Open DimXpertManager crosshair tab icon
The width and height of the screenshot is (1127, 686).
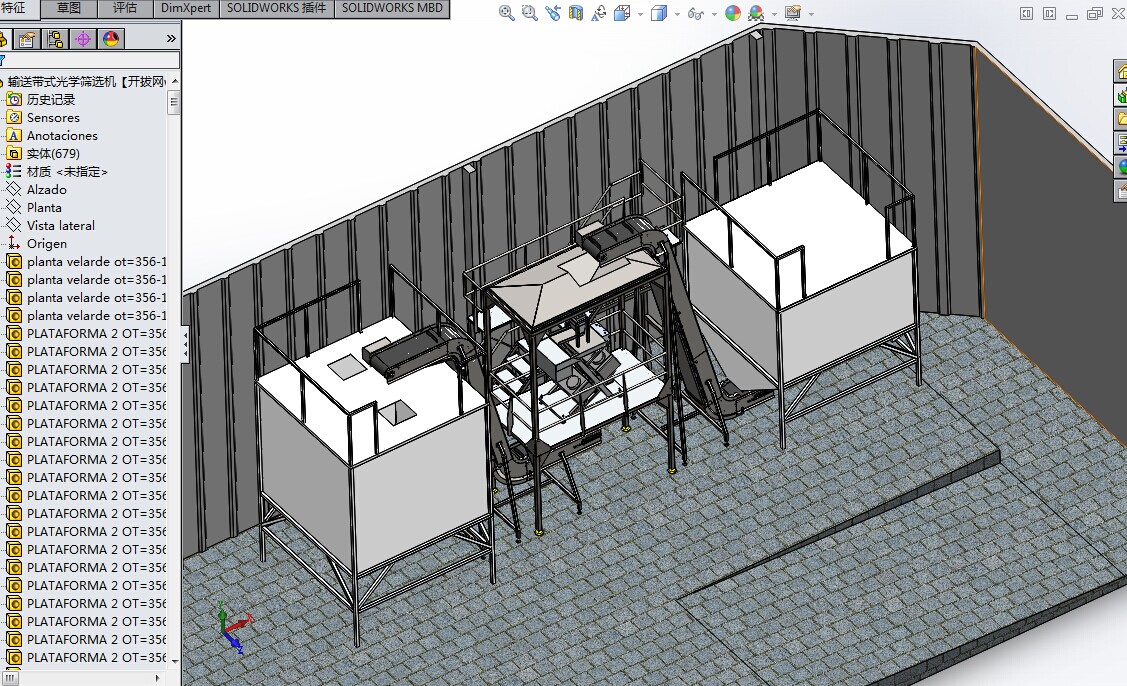point(83,39)
